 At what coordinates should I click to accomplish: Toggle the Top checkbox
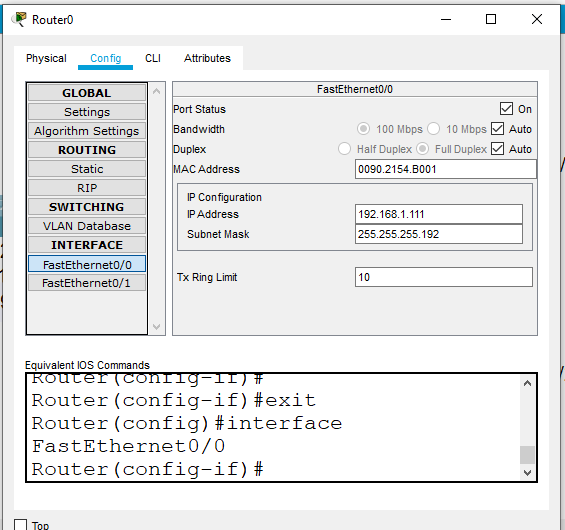(21, 525)
